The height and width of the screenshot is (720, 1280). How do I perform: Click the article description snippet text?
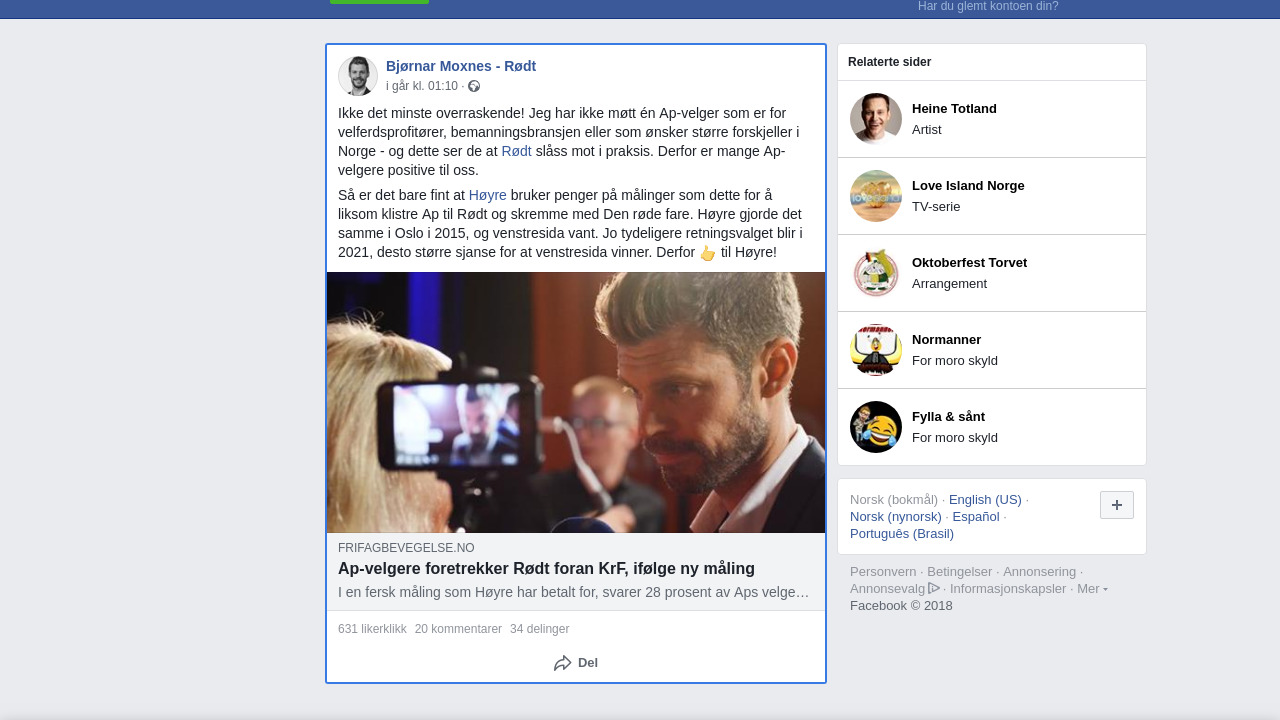point(574,592)
